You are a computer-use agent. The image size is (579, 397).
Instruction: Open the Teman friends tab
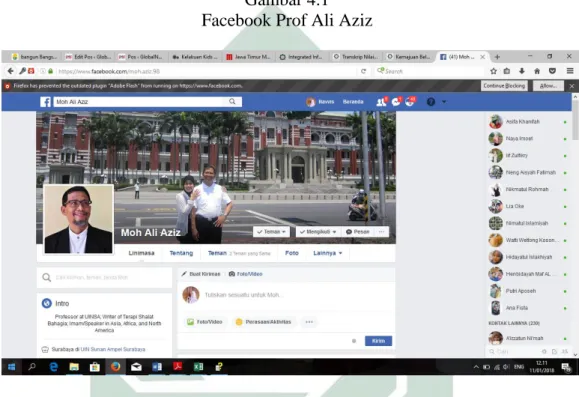pos(217,253)
